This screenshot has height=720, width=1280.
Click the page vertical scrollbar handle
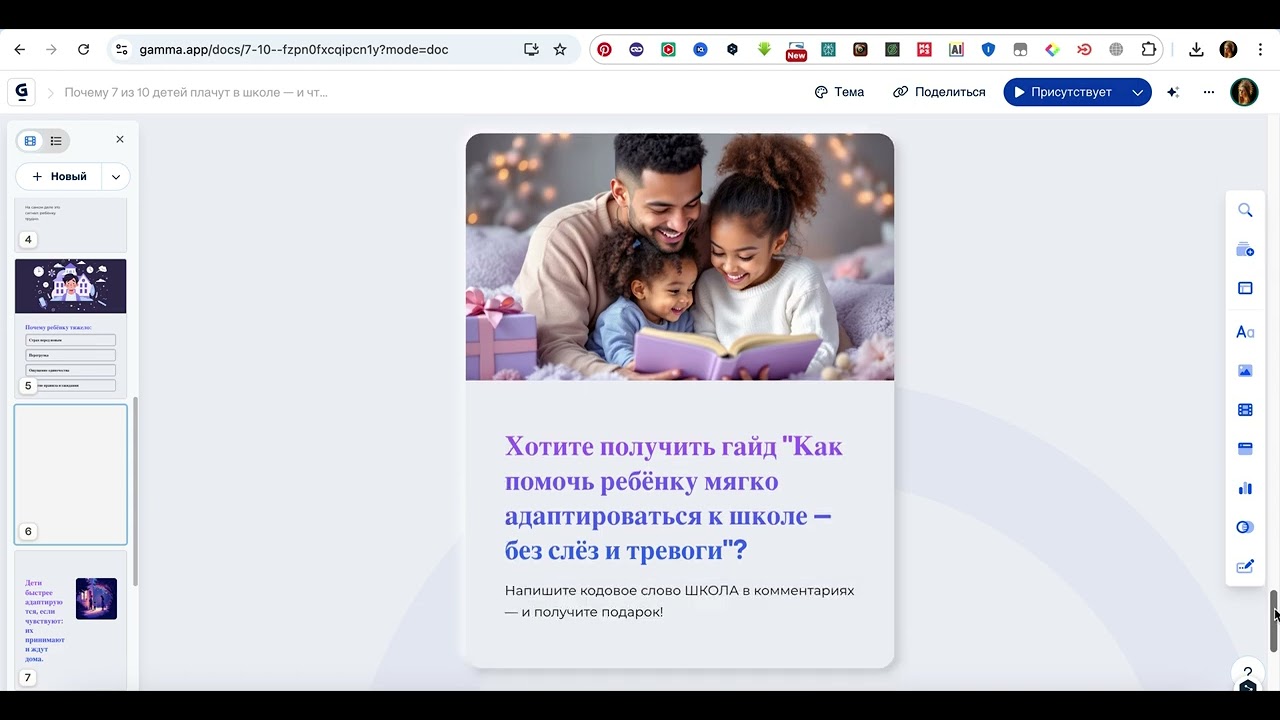tap(1275, 620)
